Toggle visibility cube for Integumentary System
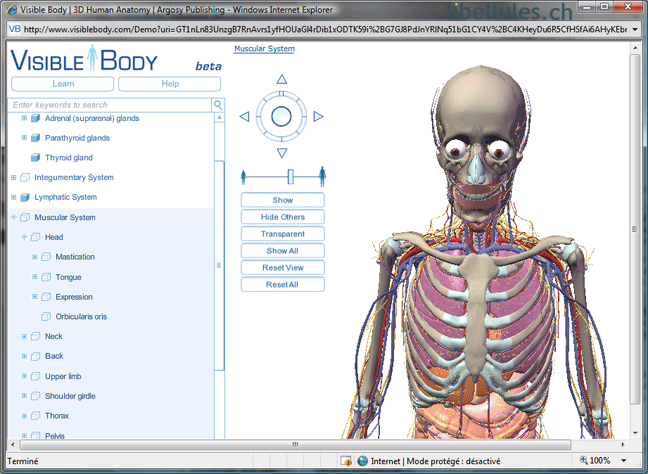Screen dimensions: 648x474 click(25, 177)
